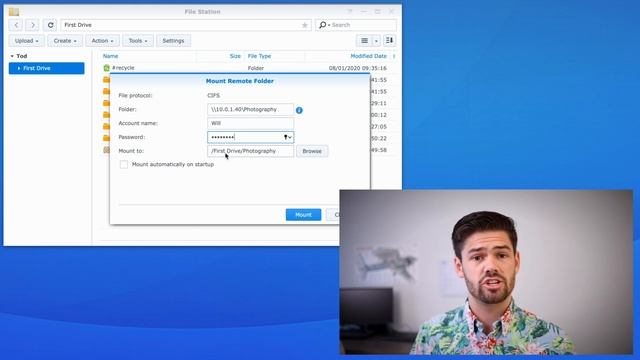Open view mode dropdown arrow
This screenshot has height=360, width=640.
point(376,40)
